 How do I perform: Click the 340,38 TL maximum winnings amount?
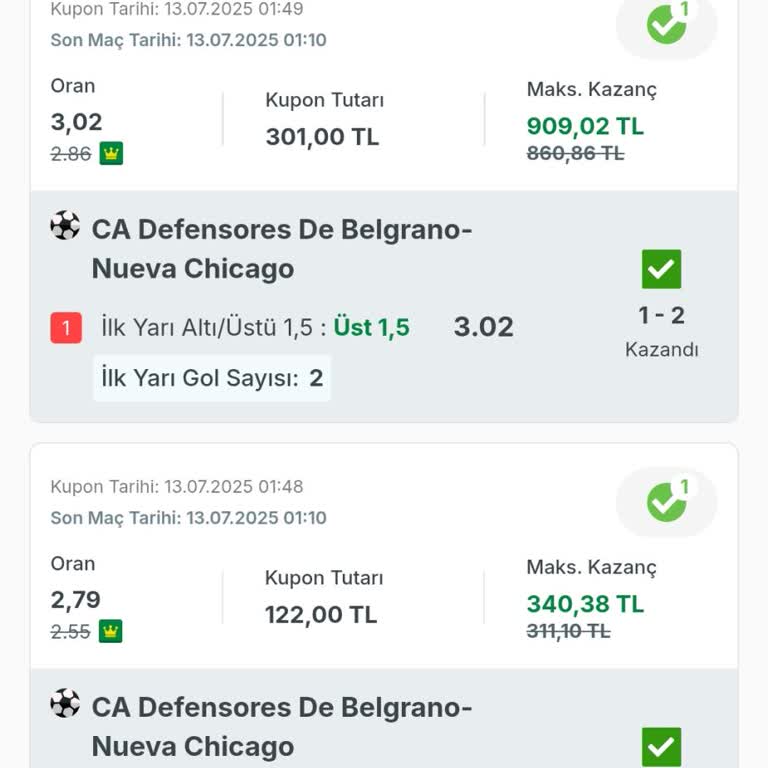click(x=585, y=604)
